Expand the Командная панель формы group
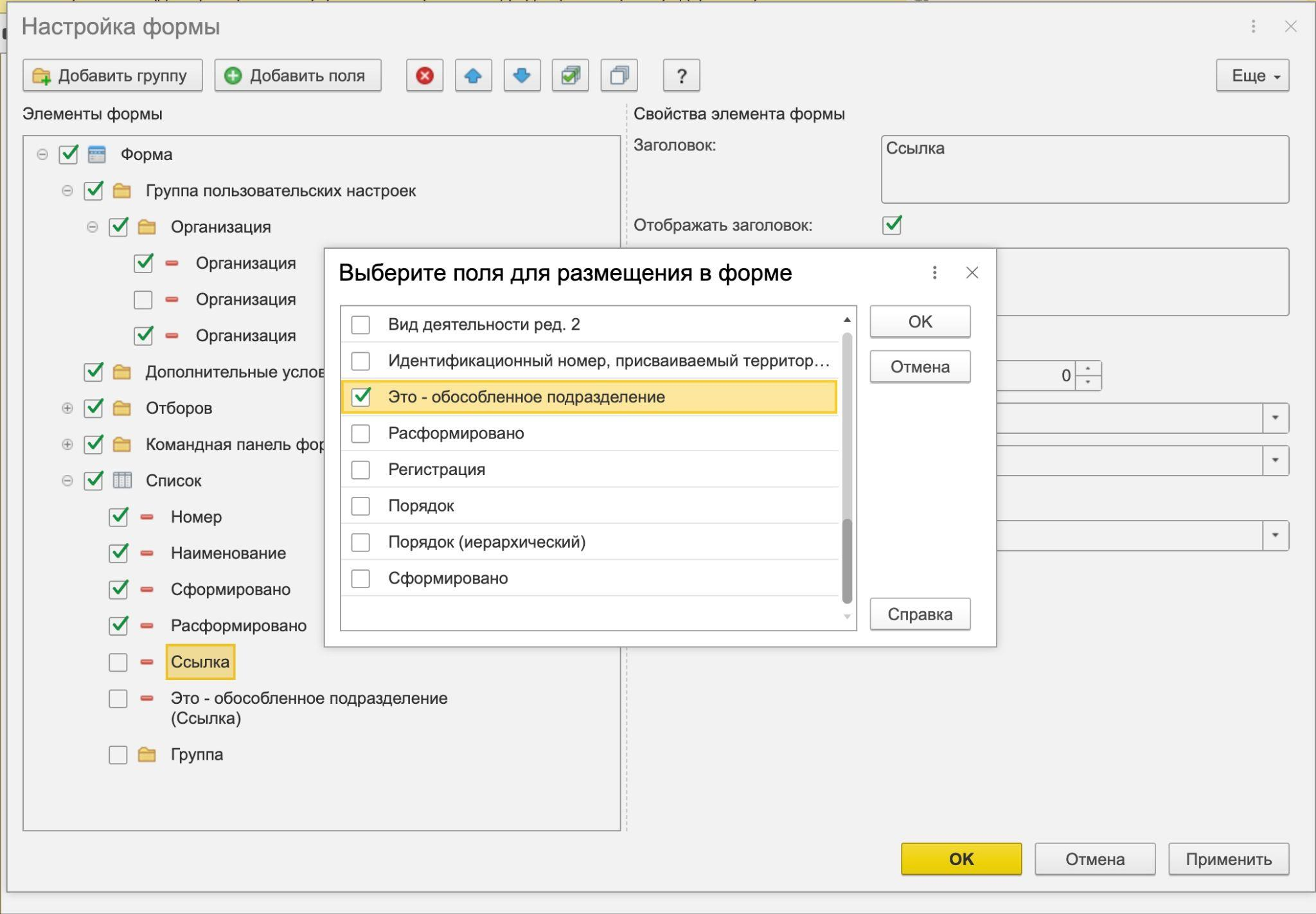 67,444
